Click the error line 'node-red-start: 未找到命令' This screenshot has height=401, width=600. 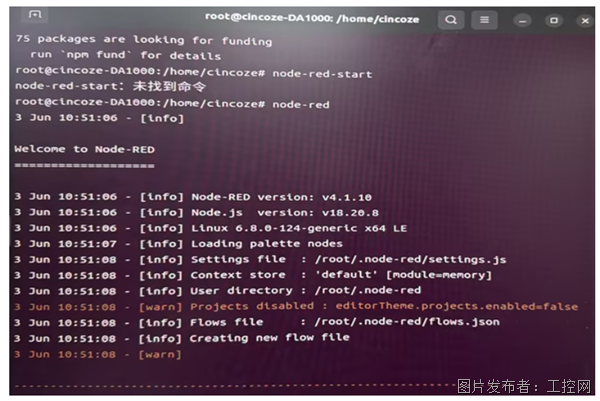(111, 86)
